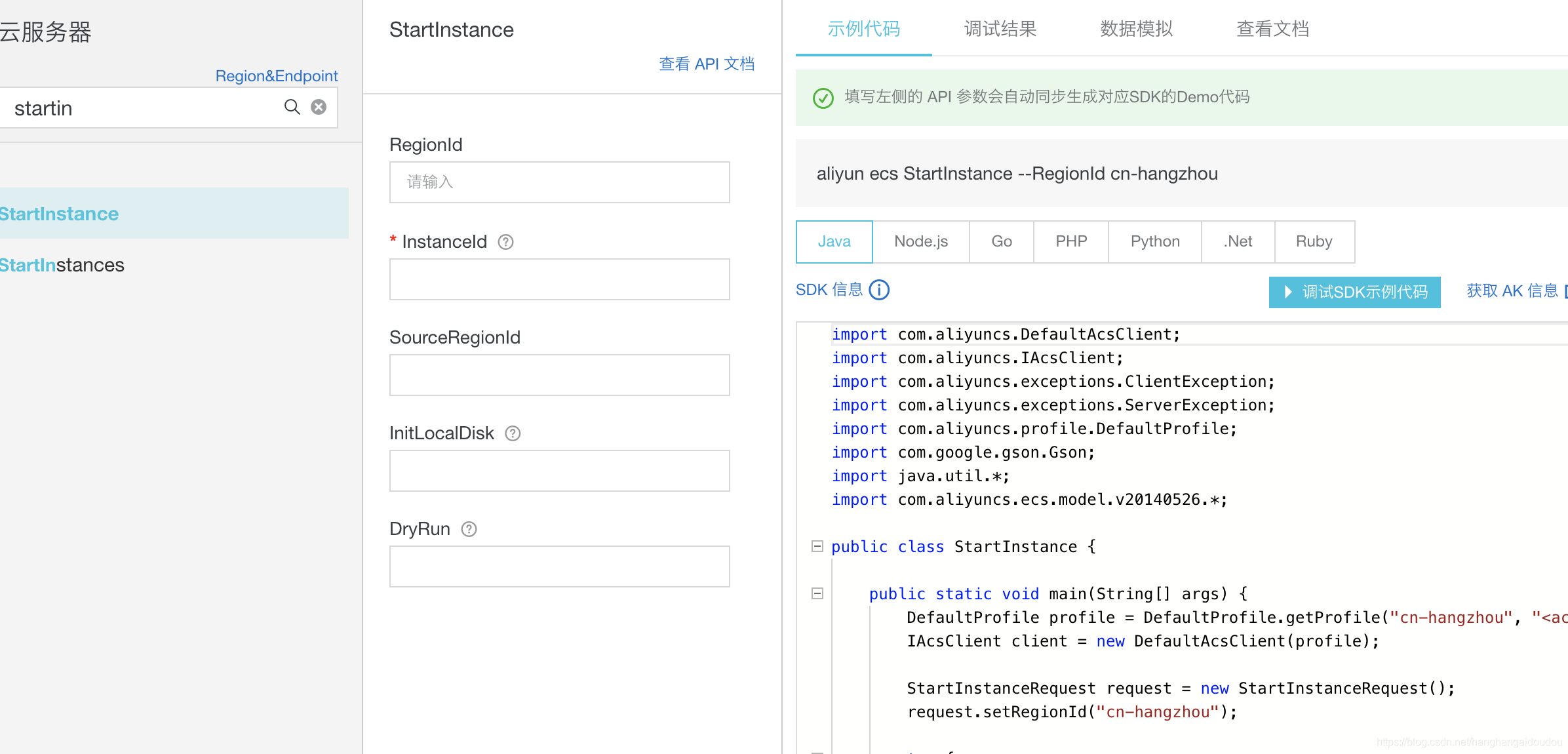Click the DryRun help icon
Viewport: 1568px width, 754px height.
469,529
